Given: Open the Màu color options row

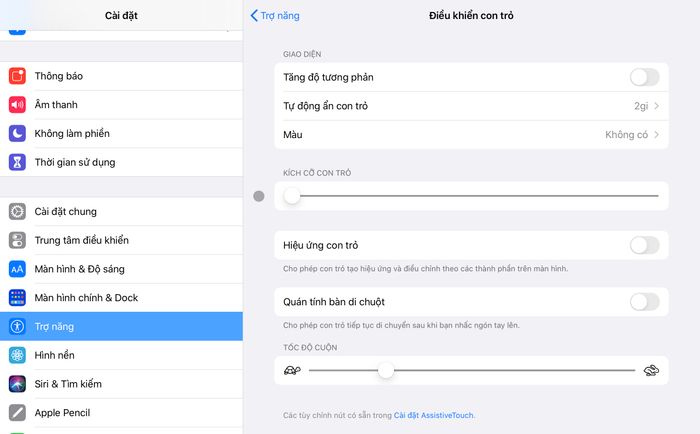Looking at the screenshot, I should (470, 134).
